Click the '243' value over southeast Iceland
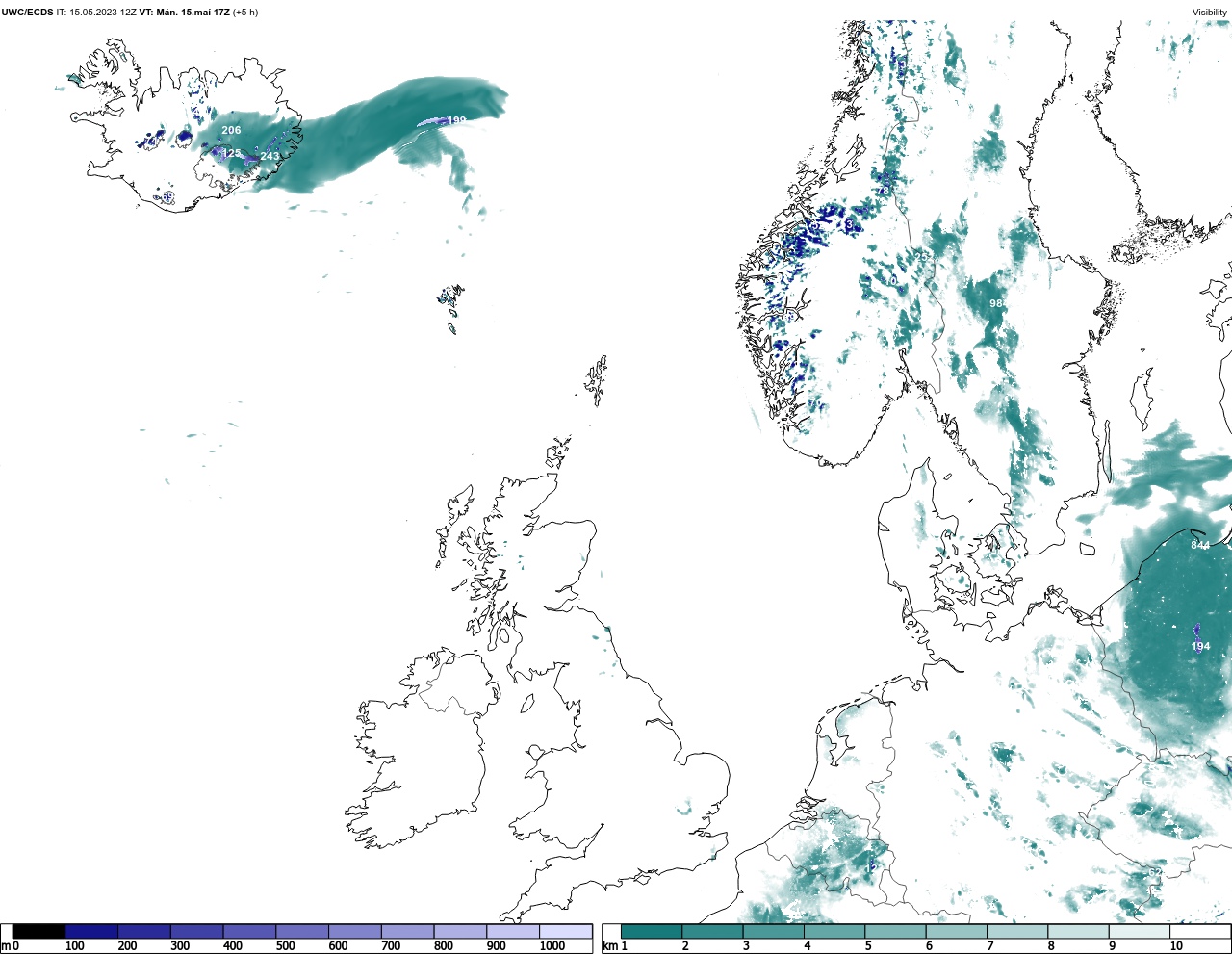The image size is (1232, 954). point(269,156)
